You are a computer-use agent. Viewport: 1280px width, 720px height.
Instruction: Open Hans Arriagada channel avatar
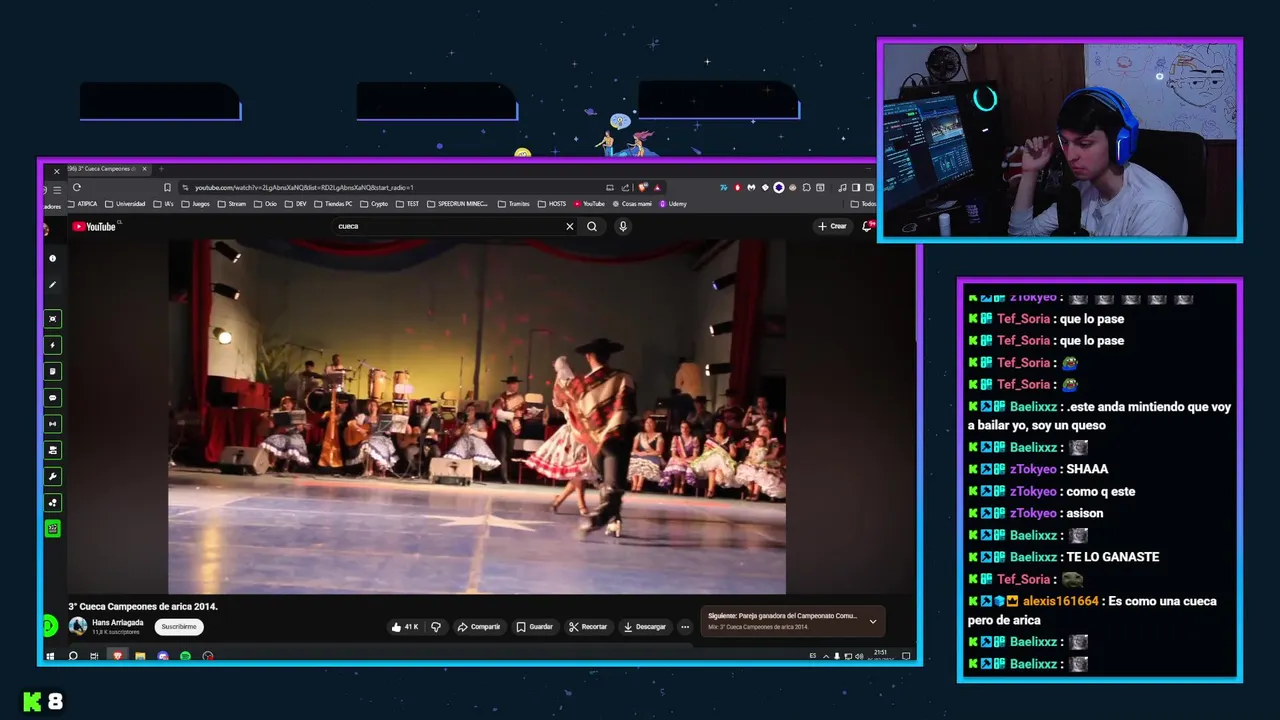coord(78,627)
